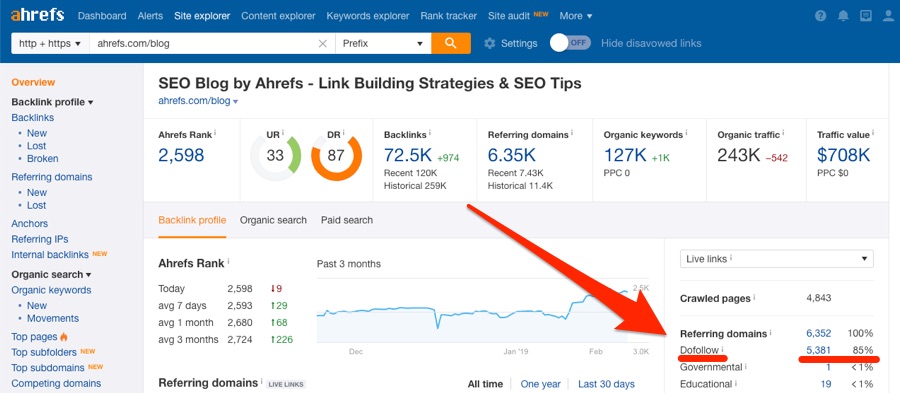Open Rank tracker in top navigation
The height and width of the screenshot is (393, 900).
click(449, 16)
